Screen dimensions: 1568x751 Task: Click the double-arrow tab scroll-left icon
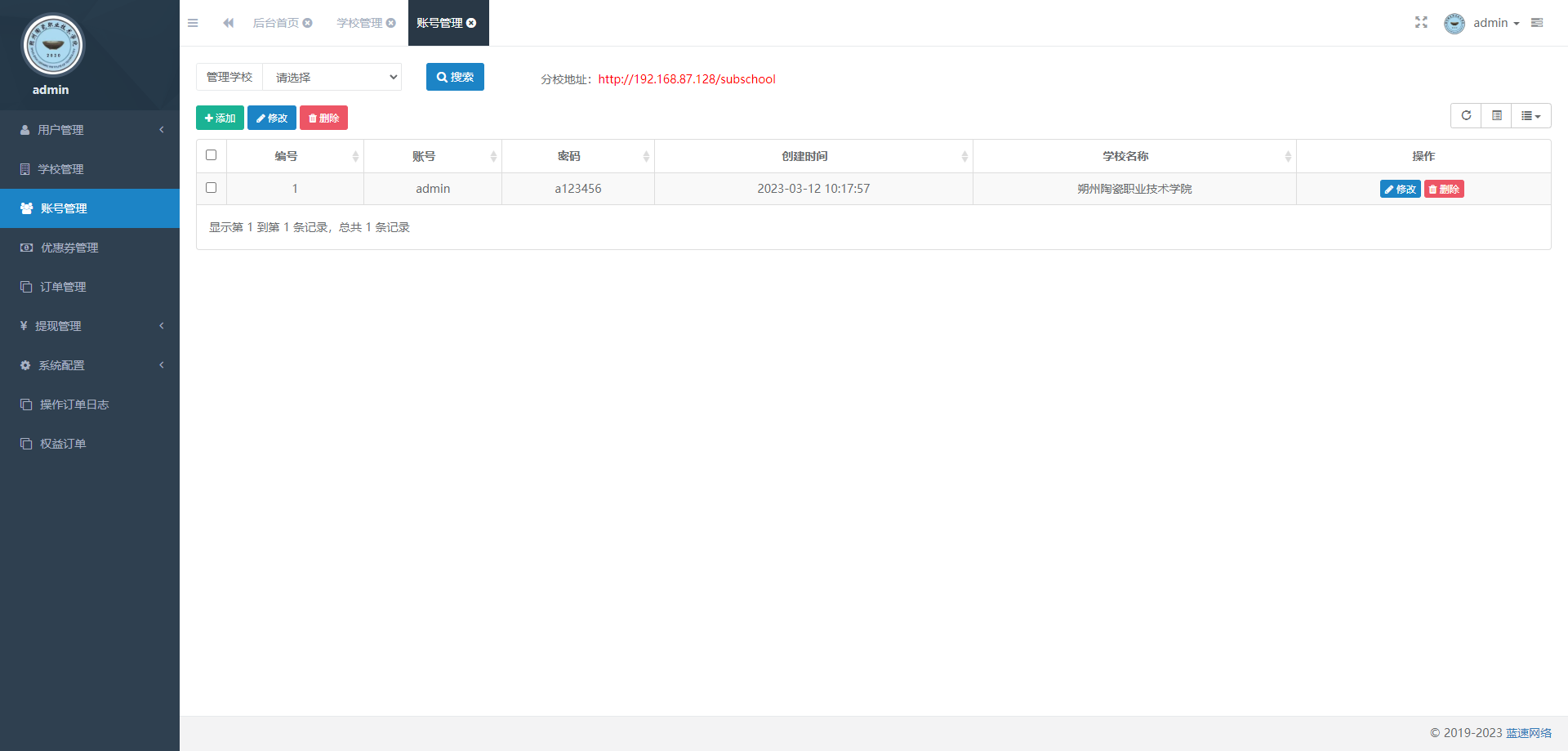click(229, 23)
